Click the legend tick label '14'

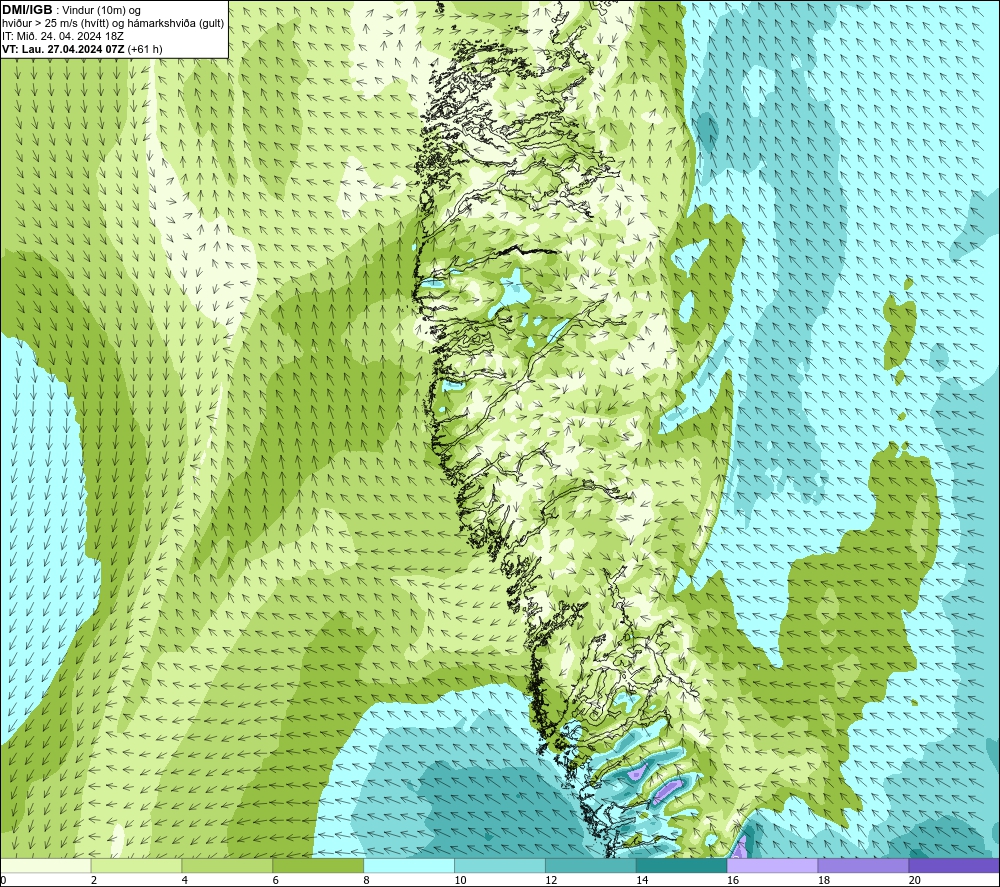click(x=642, y=881)
